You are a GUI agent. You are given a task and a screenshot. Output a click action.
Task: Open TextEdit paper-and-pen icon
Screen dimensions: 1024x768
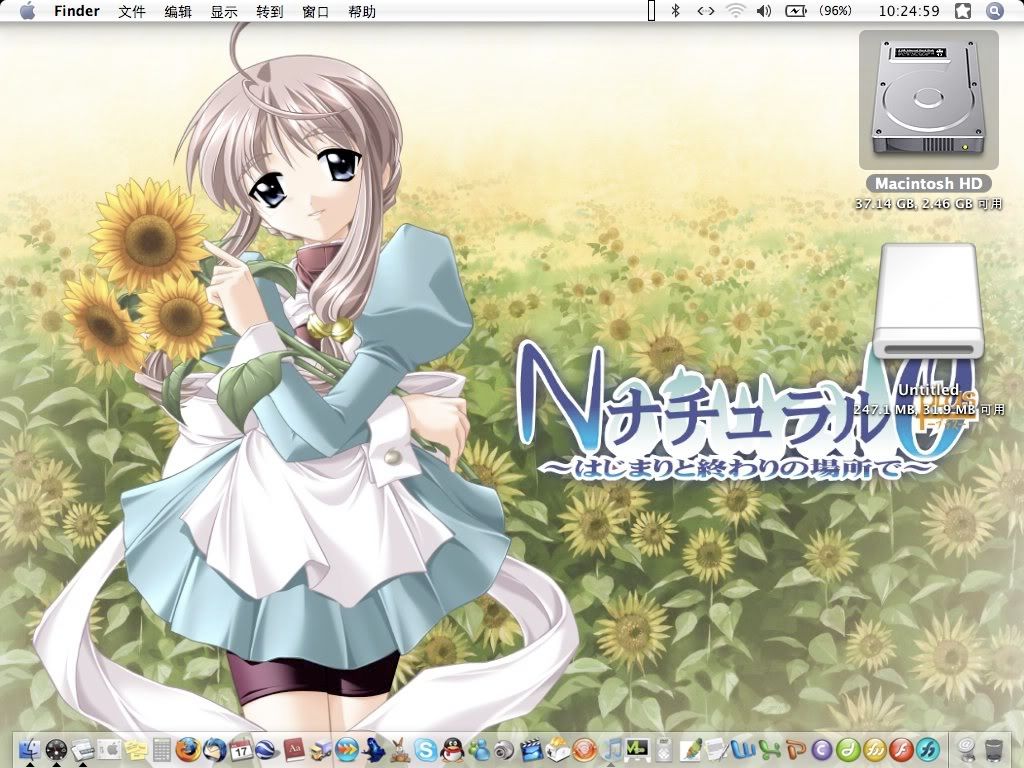tap(716, 748)
